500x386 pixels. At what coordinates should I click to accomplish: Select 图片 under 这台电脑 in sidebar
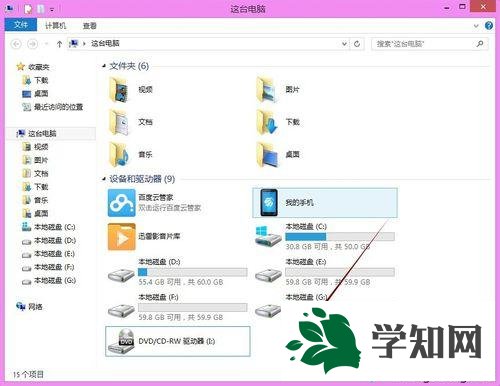tap(41, 160)
